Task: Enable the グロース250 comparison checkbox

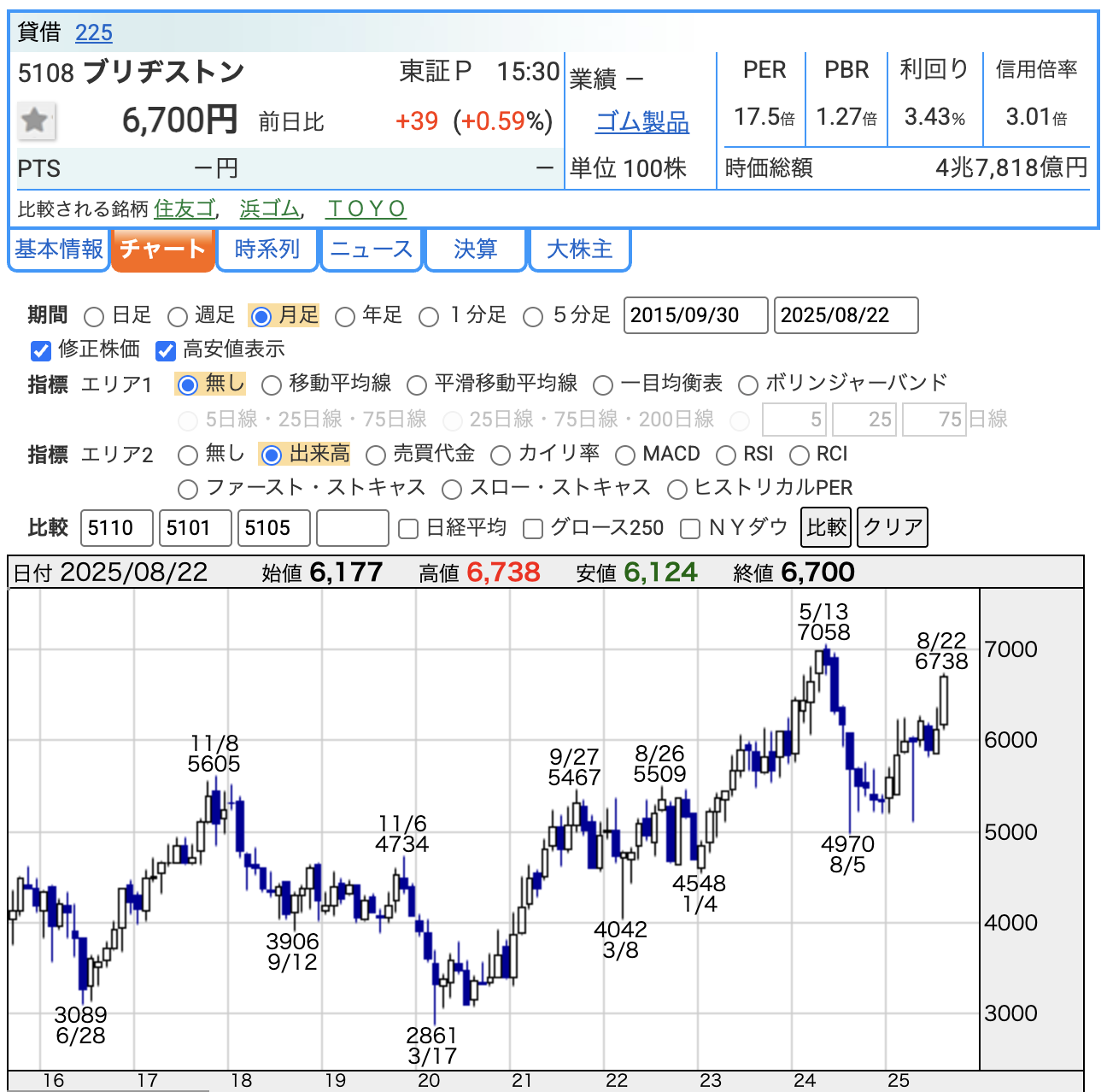Action: 533,530
